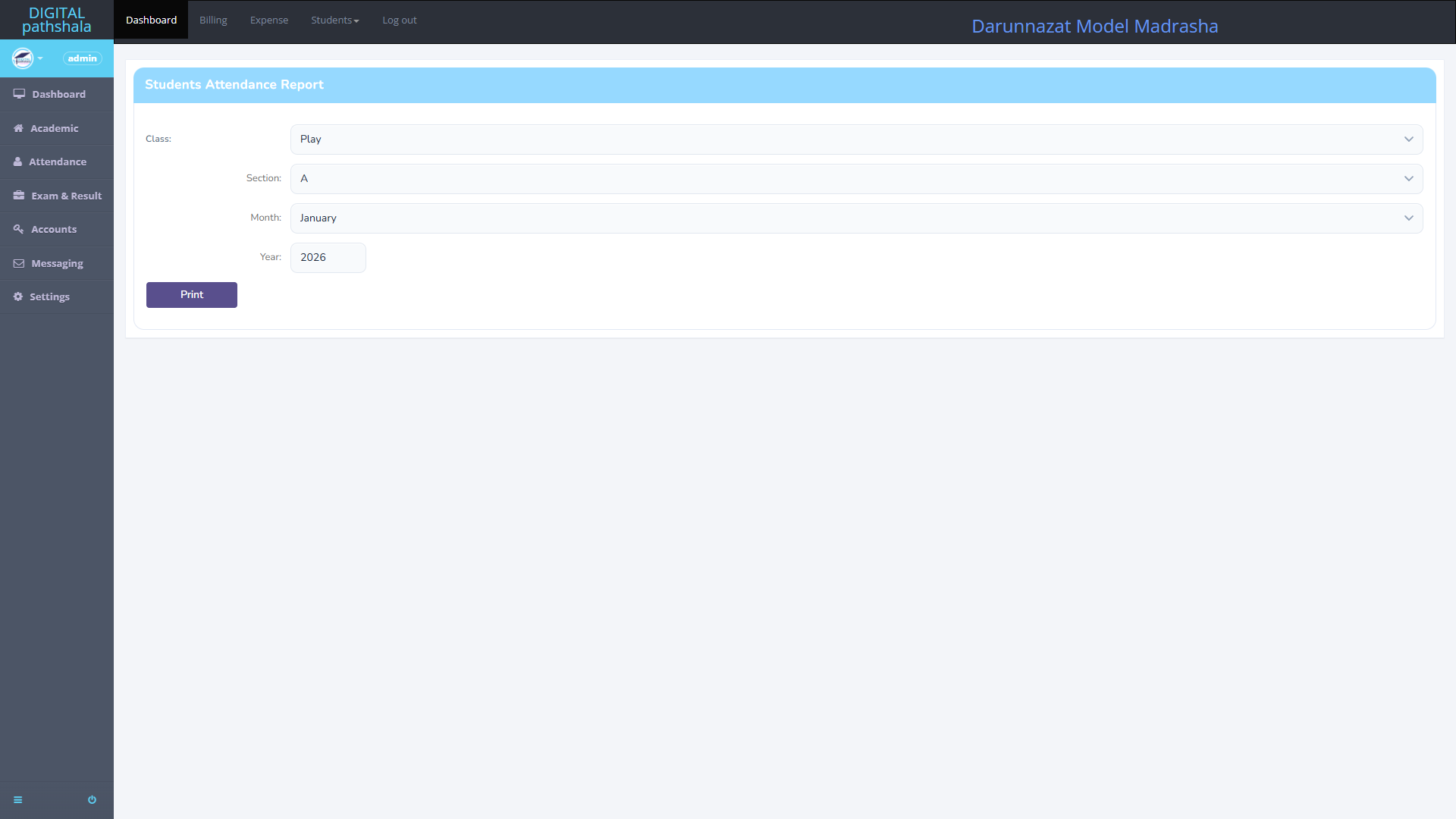Click the Attendance person icon
This screenshot has height=819, width=1456.
(x=17, y=162)
